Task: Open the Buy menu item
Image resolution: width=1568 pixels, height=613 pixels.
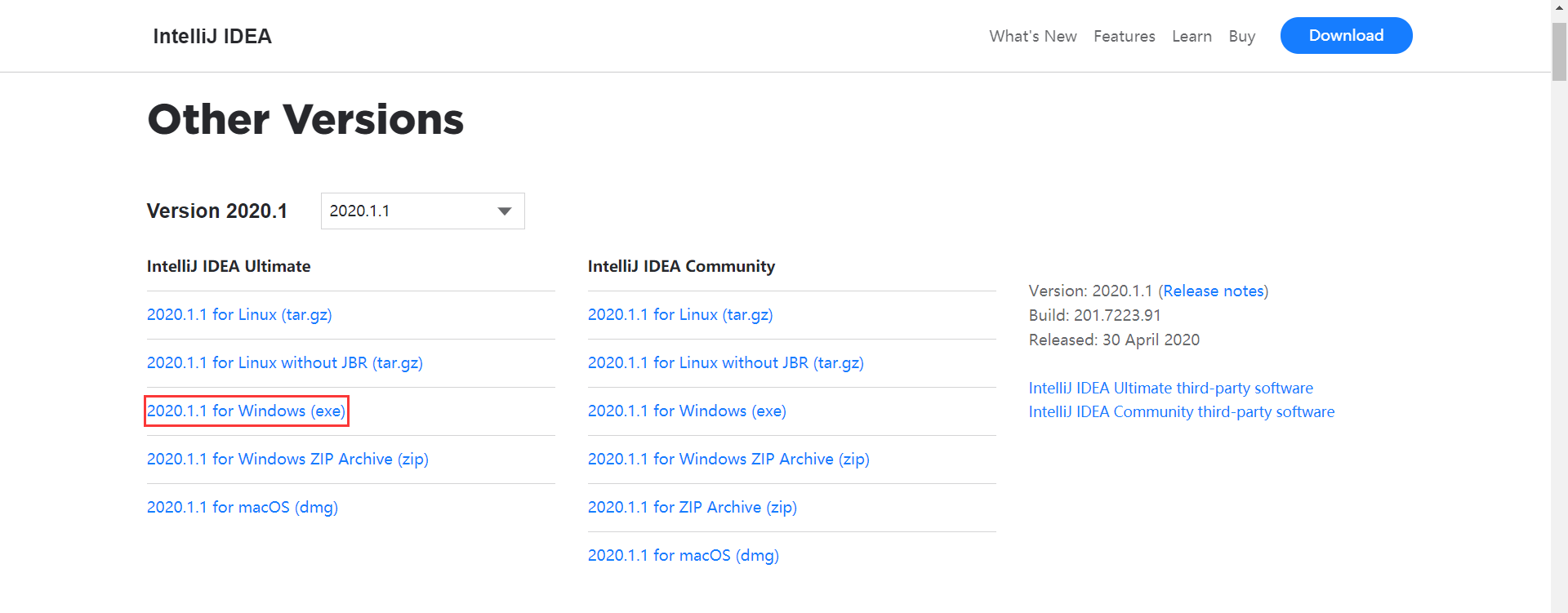Action: click(1241, 36)
